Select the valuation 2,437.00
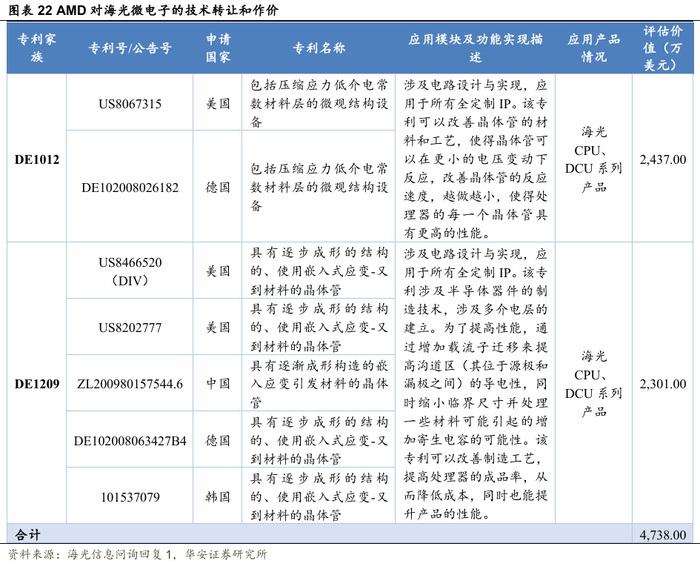The width and height of the screenshot is (700, 564). (663, 159)
